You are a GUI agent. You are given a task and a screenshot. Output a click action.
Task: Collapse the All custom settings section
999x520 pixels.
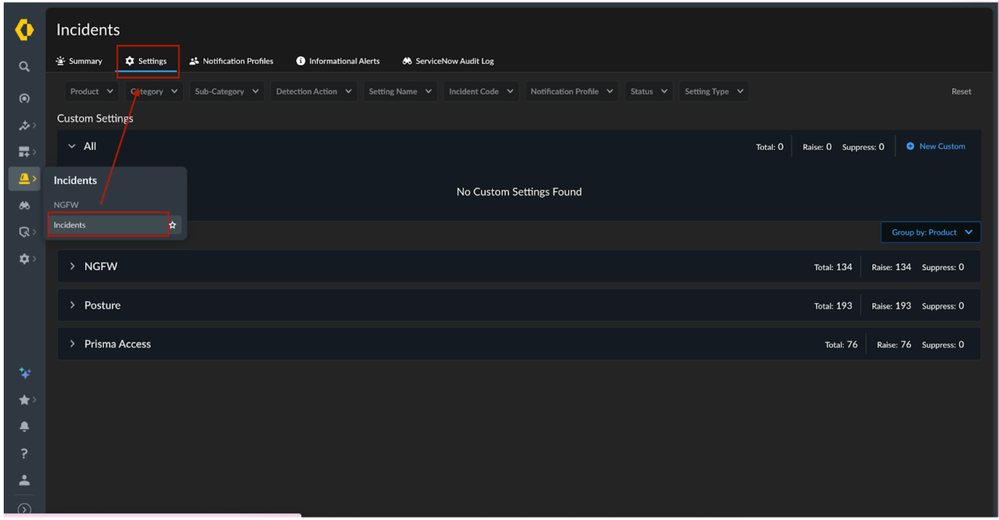click(72, 146)
